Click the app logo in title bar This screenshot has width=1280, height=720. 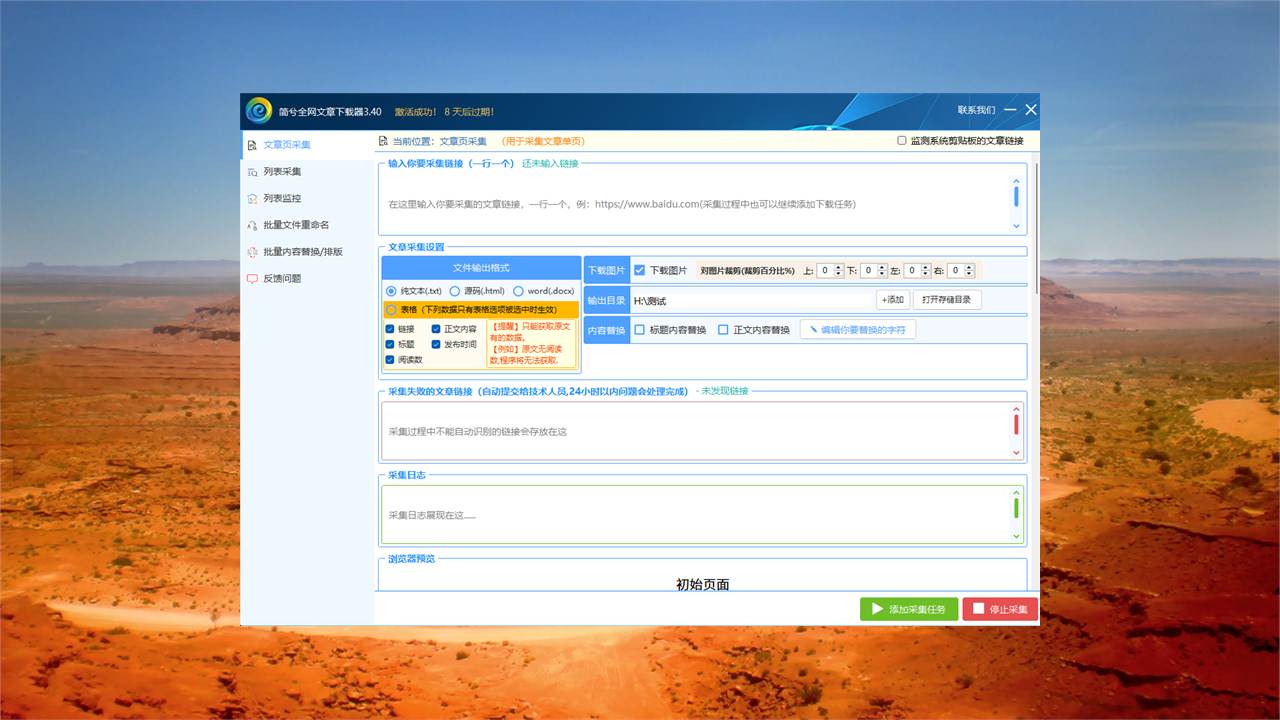[259, 110]
